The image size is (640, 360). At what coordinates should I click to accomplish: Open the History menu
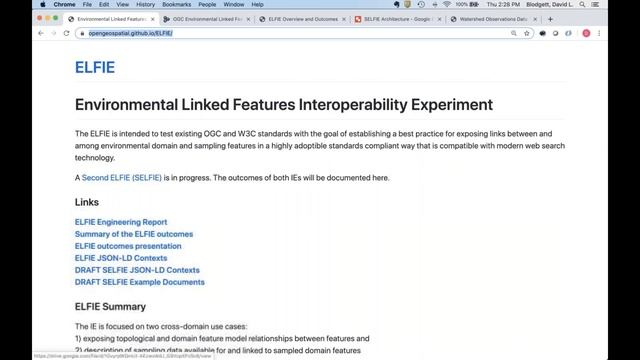[145, 4]
